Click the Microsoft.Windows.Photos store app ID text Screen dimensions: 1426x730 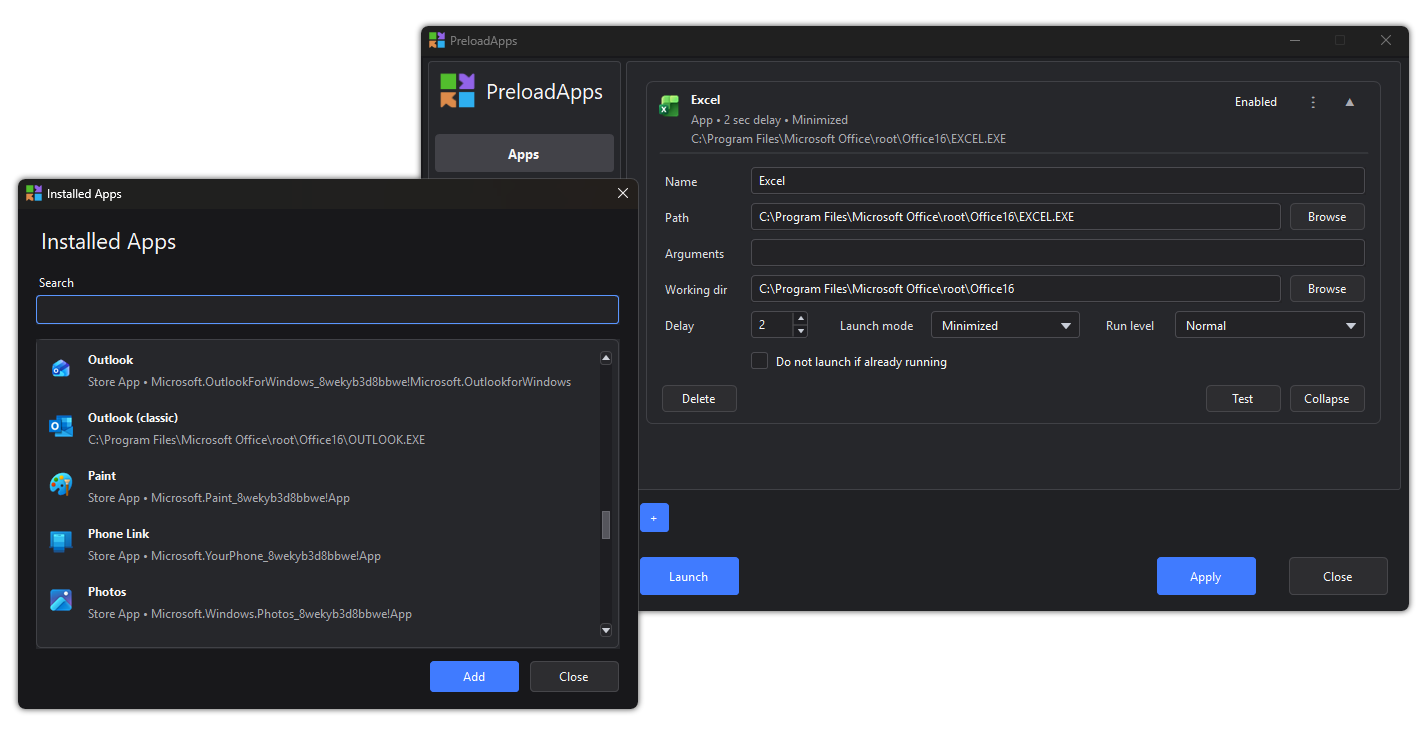click(x=281, y=614)
